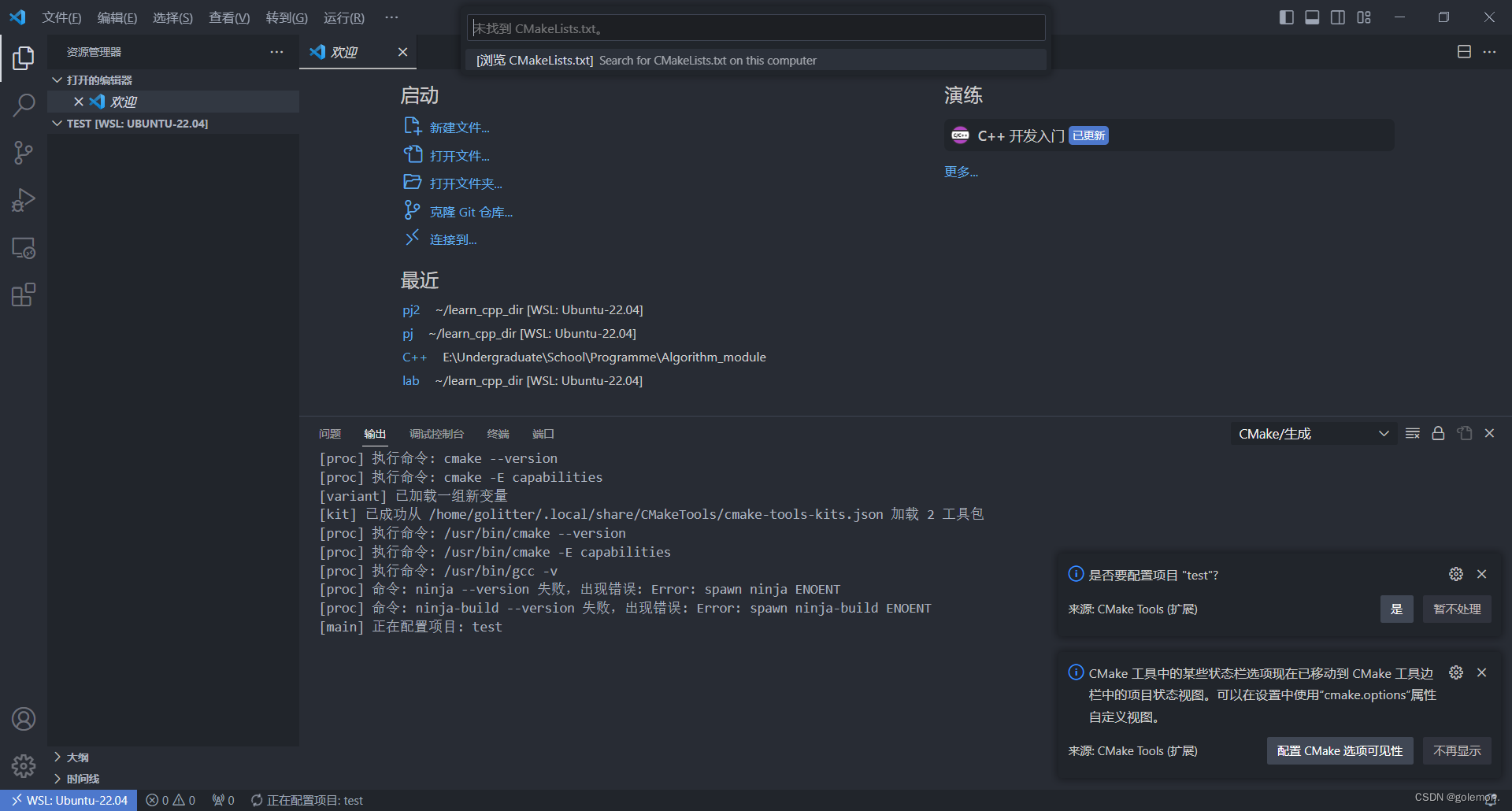Collapse the 打开的编辑器 section
1512x811 pixels.
(x=173, y=80)
